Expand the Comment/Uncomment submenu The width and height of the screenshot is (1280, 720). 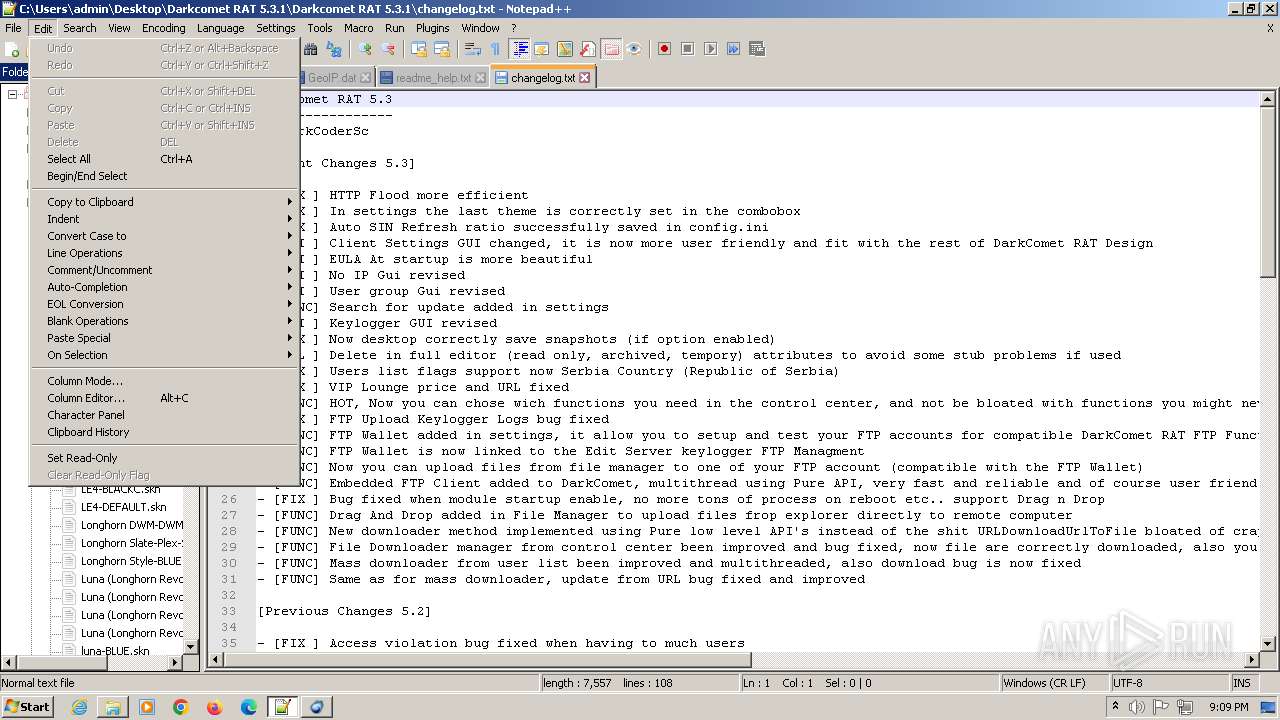(x=165, y=270)
